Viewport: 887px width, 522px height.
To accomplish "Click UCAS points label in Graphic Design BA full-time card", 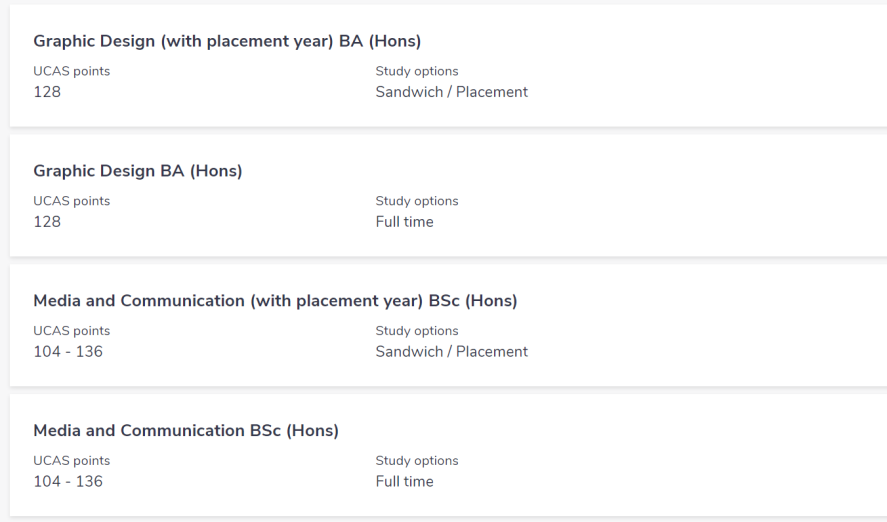I will 72,201.
